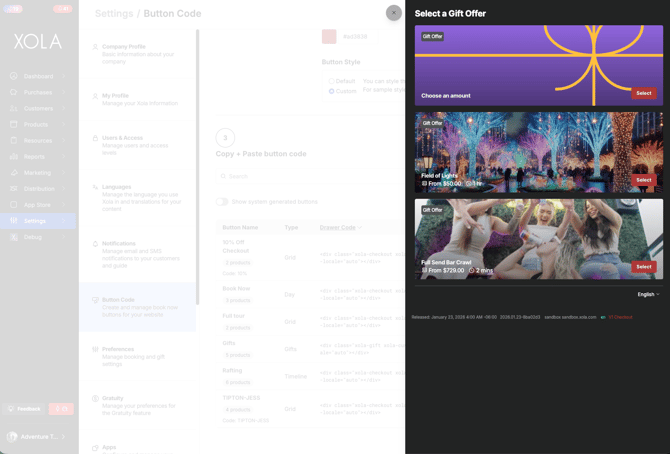
Task: Click the Languages translate icon
Action: tap(95, 187)
